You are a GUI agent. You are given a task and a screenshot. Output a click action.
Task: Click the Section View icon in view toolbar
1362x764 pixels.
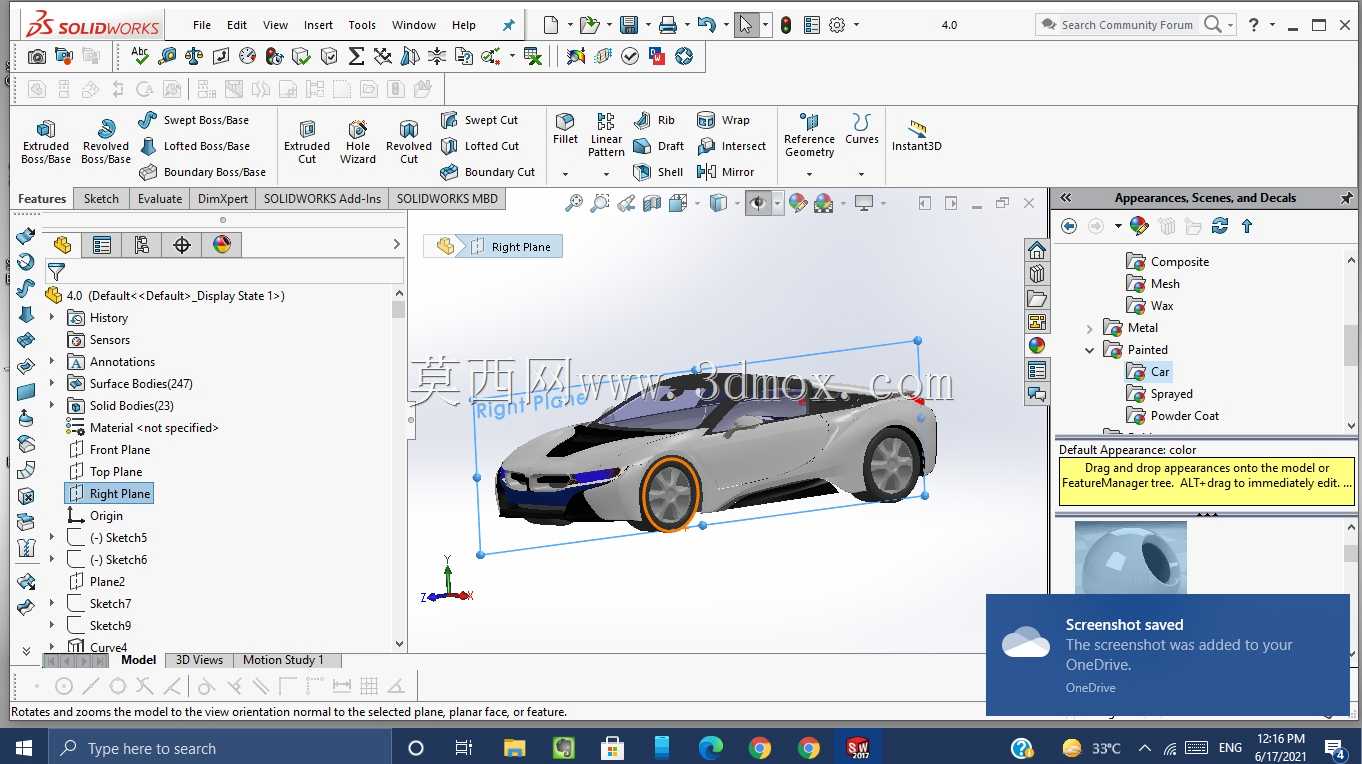click(x=652, y=203)
